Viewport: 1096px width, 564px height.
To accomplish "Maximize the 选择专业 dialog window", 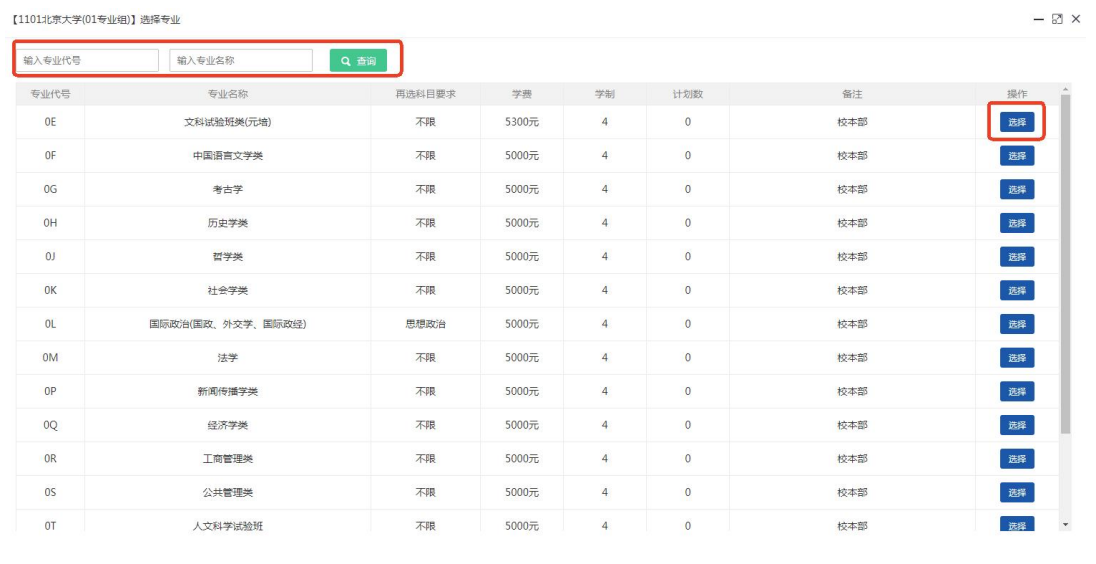I will click(1057, 19).
